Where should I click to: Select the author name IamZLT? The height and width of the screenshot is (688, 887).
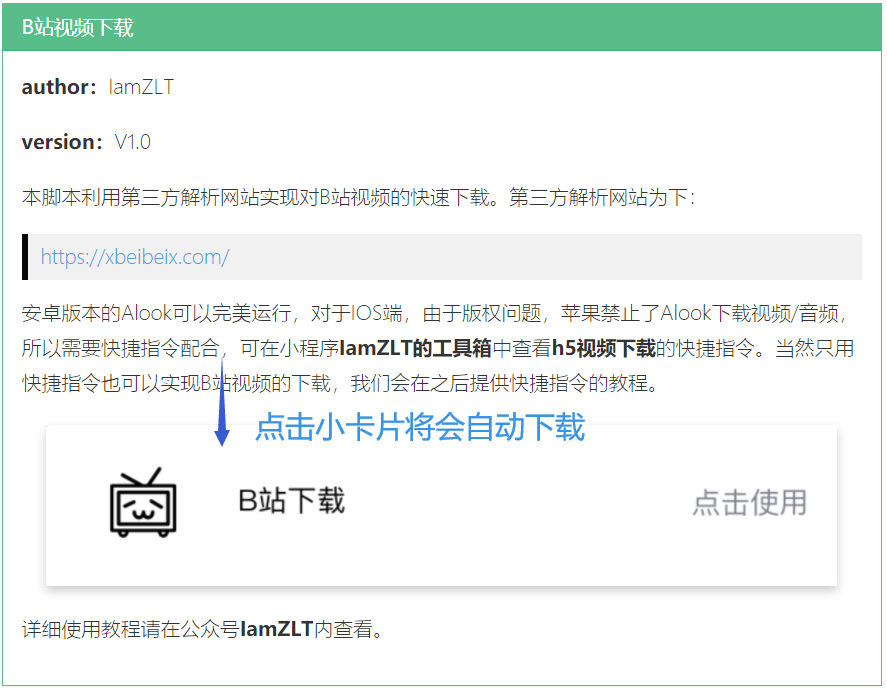click(x=141, y=87)
